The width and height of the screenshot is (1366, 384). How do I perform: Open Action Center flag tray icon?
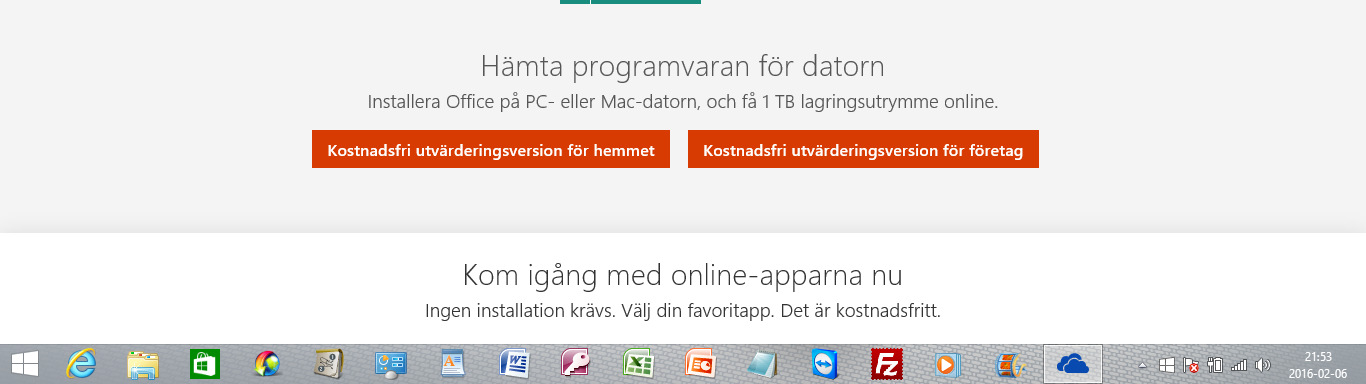click(1191, 365)
